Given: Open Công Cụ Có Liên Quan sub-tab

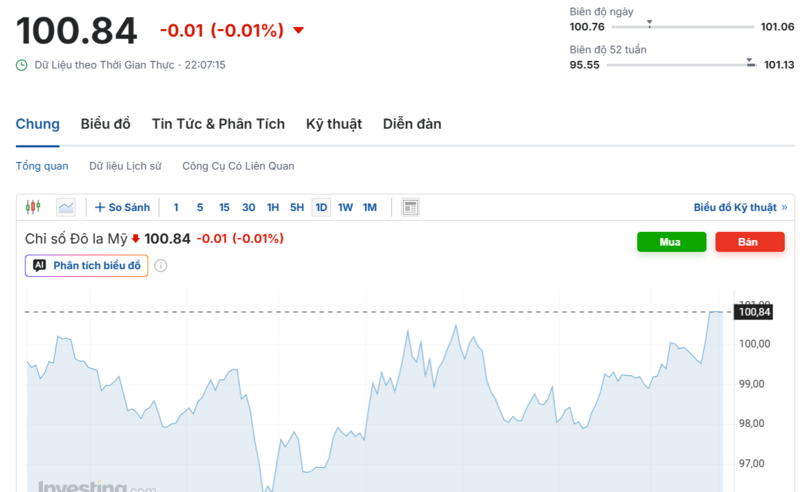Looking at the screenshot, I should click(x=238, y=166).
